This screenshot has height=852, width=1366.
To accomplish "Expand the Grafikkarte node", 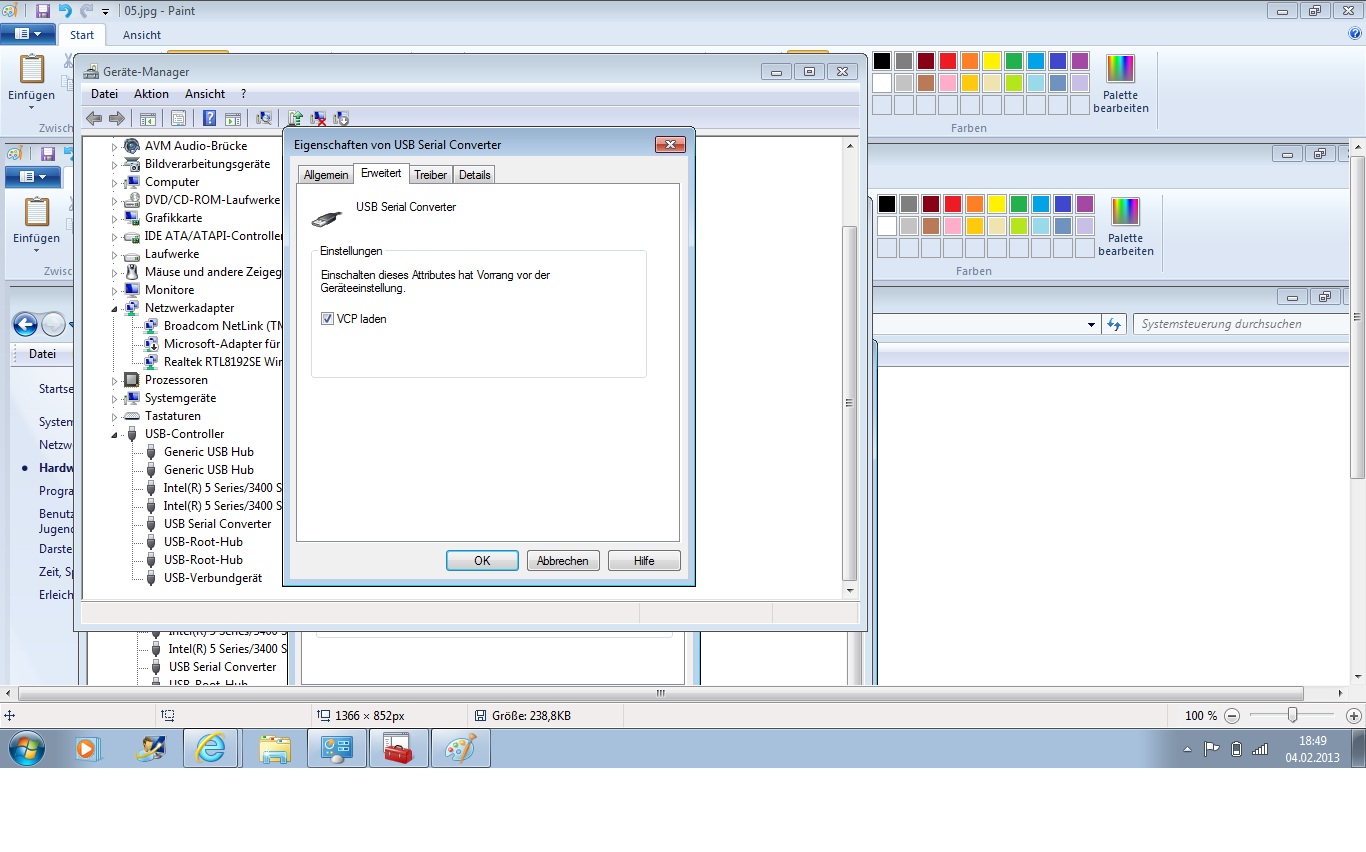I will point(114,218).
